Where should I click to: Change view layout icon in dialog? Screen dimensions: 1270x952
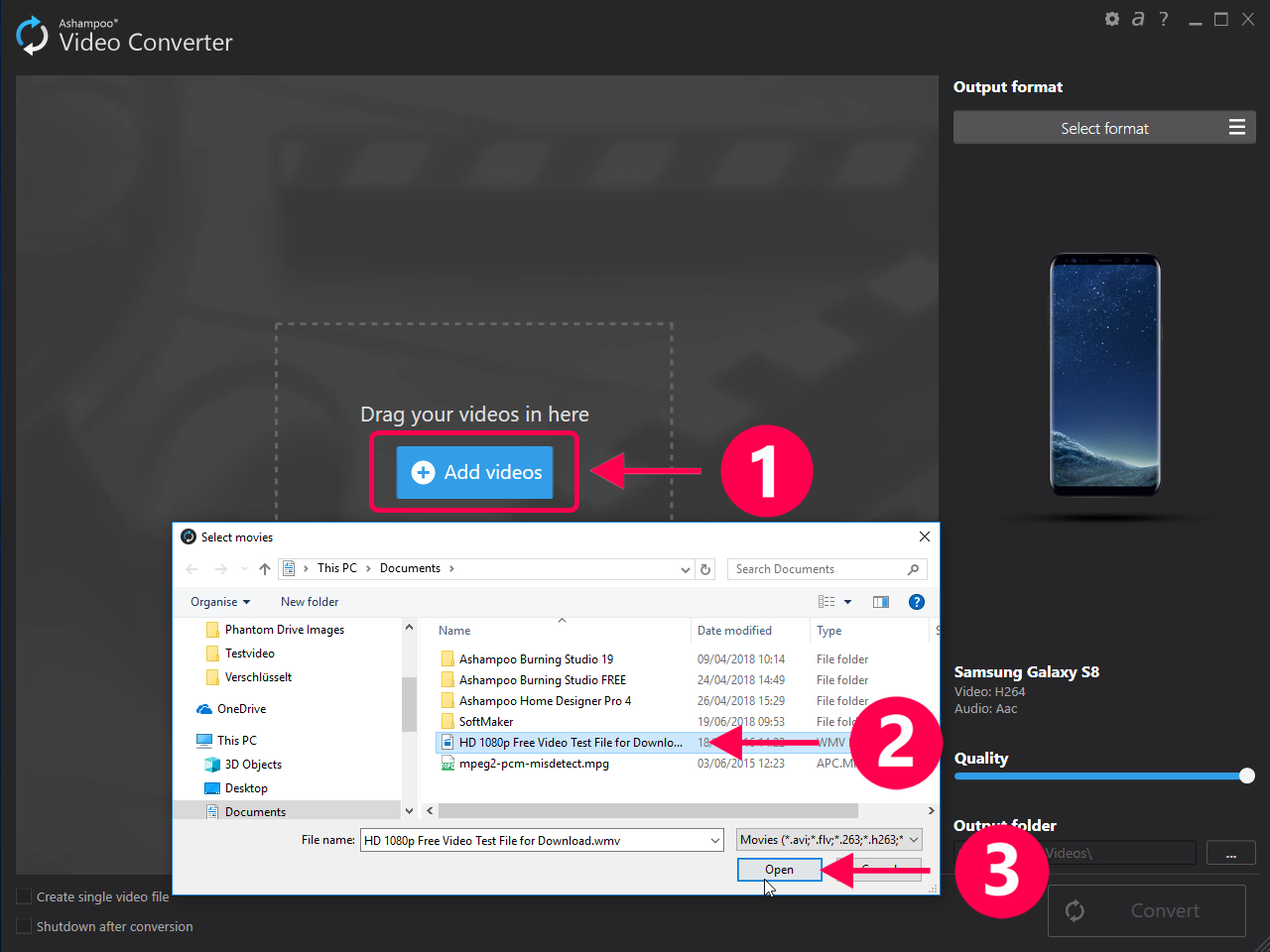[x=826, y=602]
